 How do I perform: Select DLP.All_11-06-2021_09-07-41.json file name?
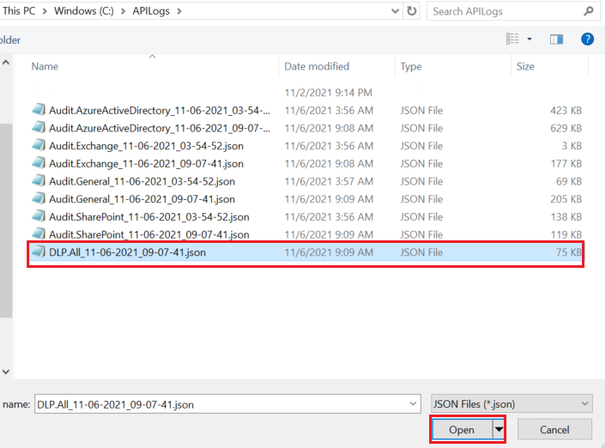127,252
